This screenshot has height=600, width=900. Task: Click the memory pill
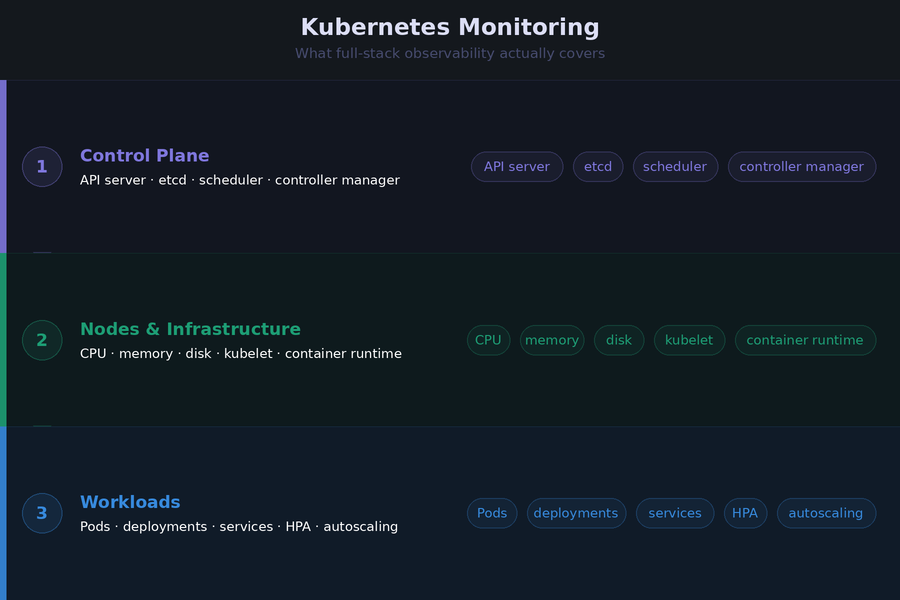point(552,340)
